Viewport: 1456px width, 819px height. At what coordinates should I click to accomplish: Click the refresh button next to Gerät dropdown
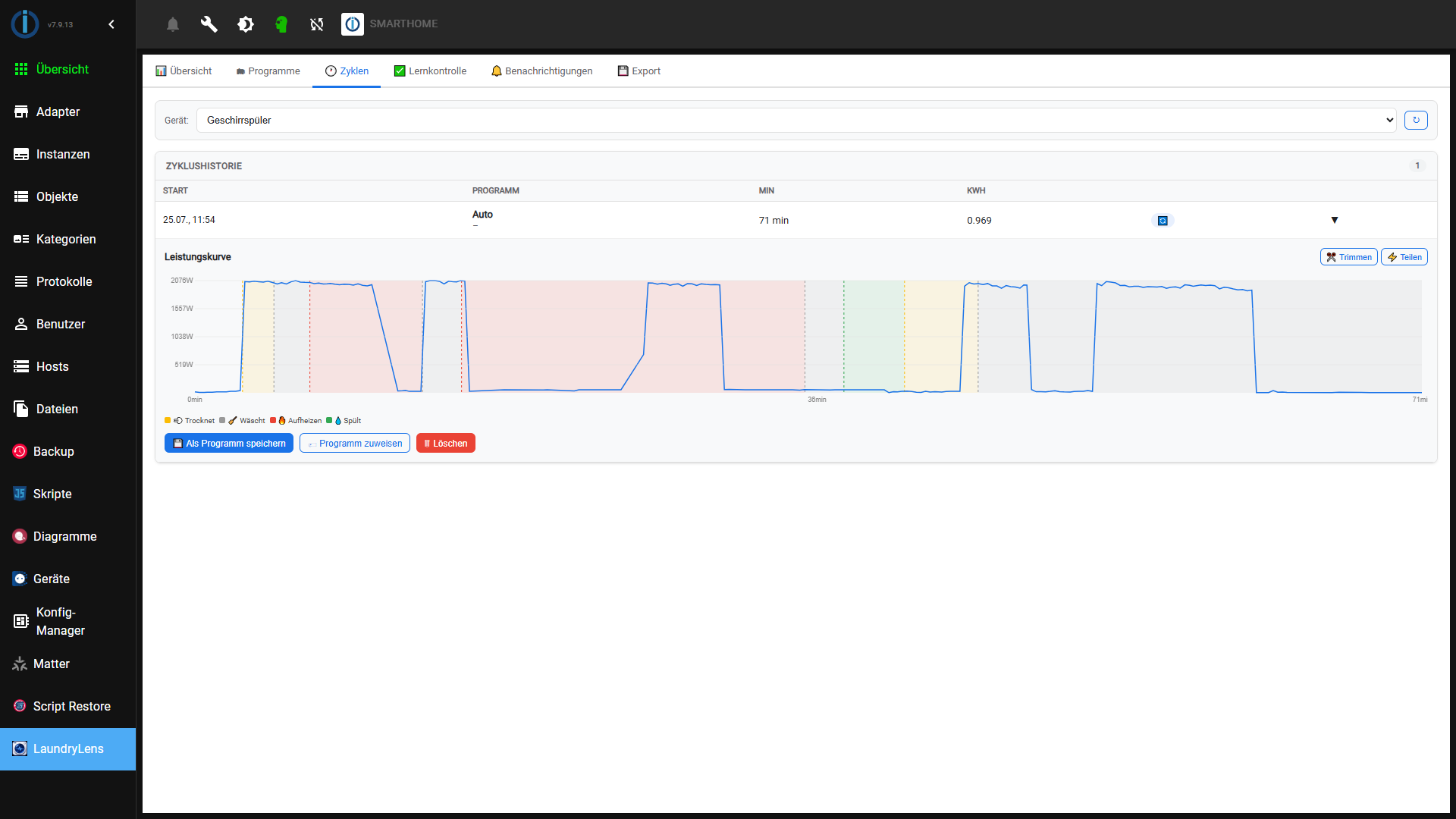1416,120
